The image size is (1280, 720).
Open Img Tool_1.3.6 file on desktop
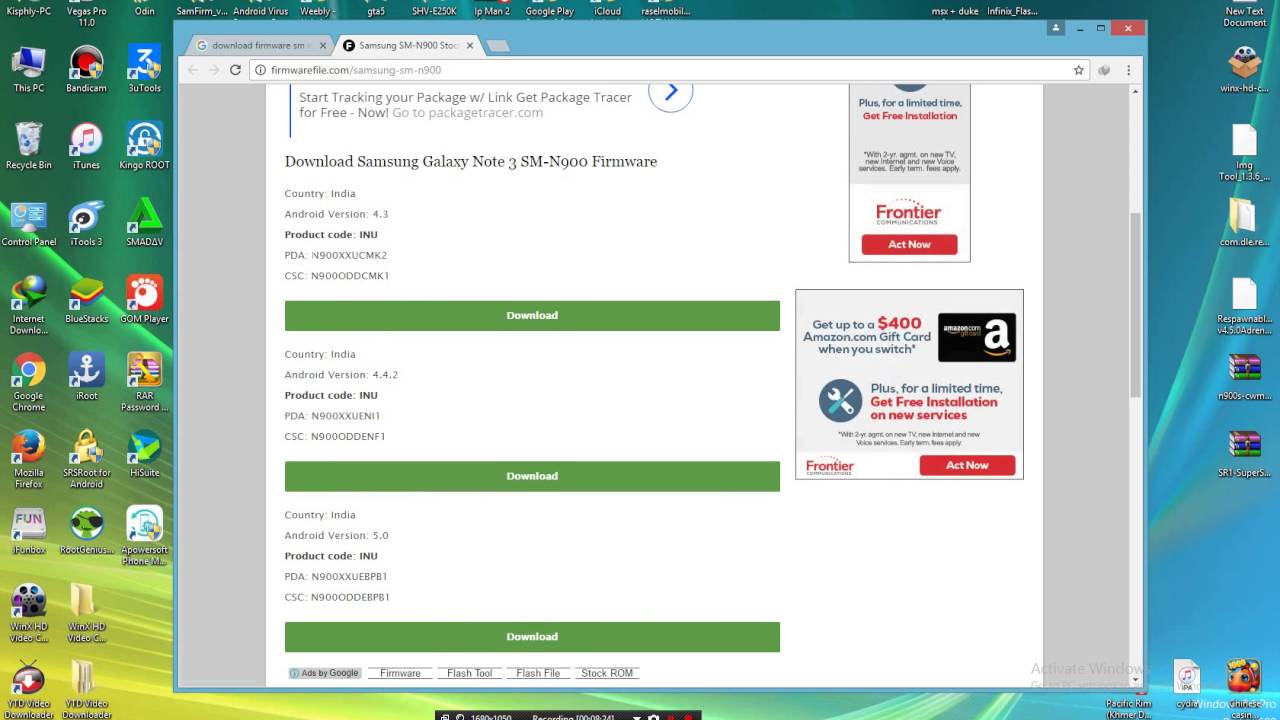click(x=1244, y=151)
